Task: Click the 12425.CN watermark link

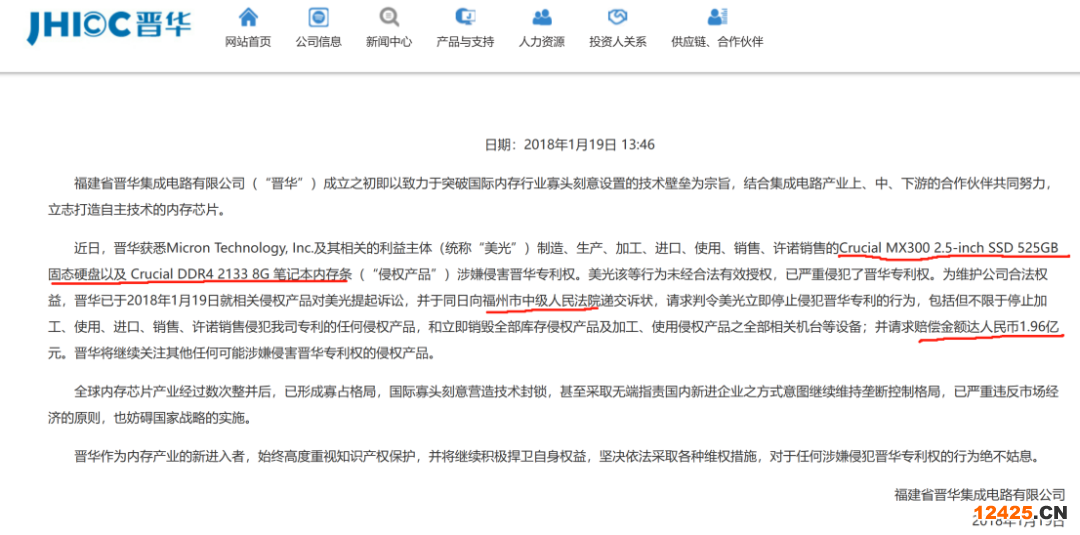Action: click(x=1019, y=512)
